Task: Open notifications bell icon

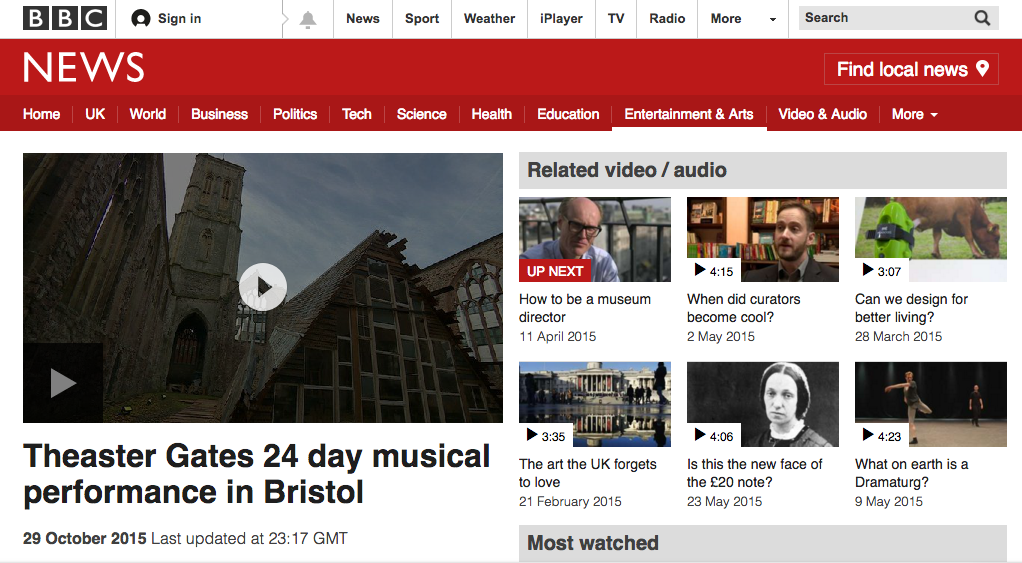Action: coord(308,20)
